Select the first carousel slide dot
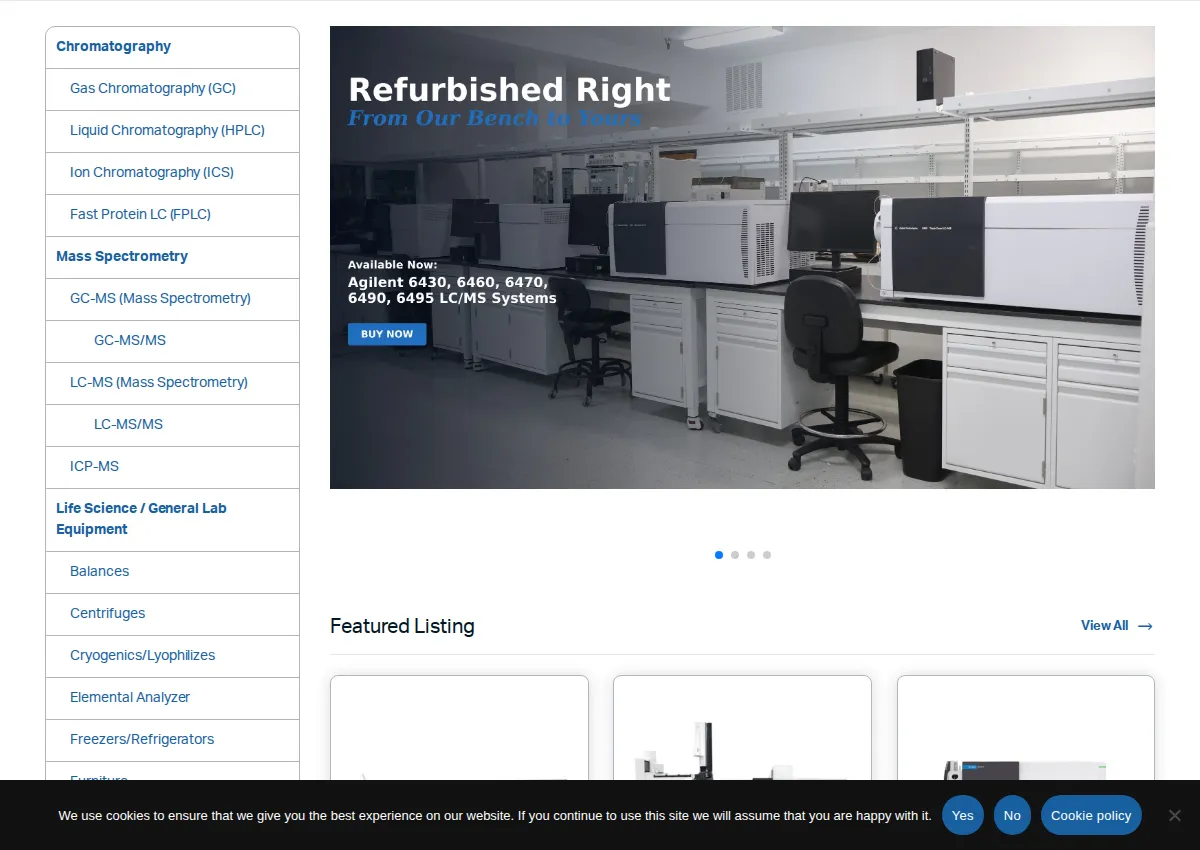This screenshot has height=850, width=1200. 719,555
